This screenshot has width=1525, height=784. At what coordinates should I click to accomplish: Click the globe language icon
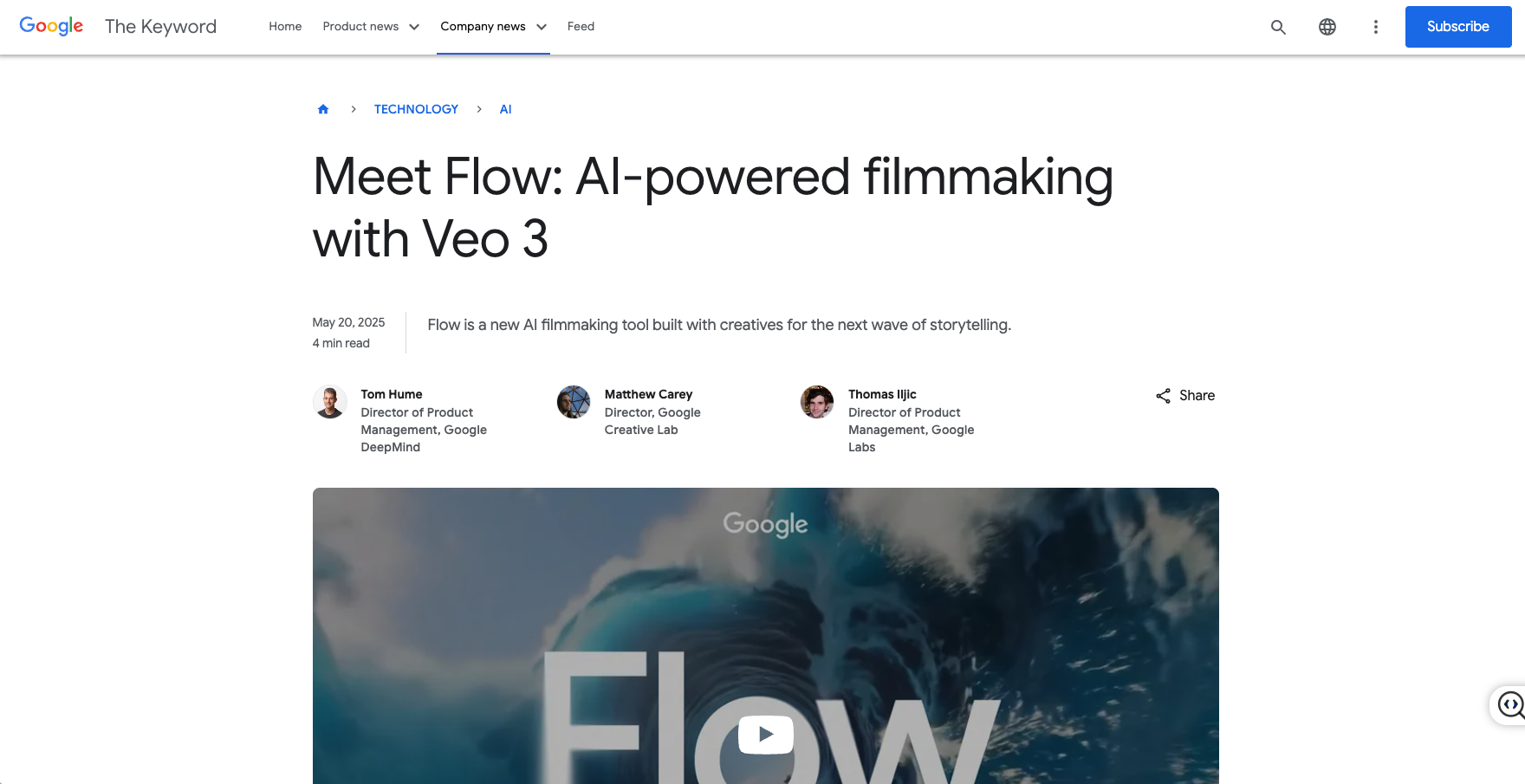[x=1327, y=27]
